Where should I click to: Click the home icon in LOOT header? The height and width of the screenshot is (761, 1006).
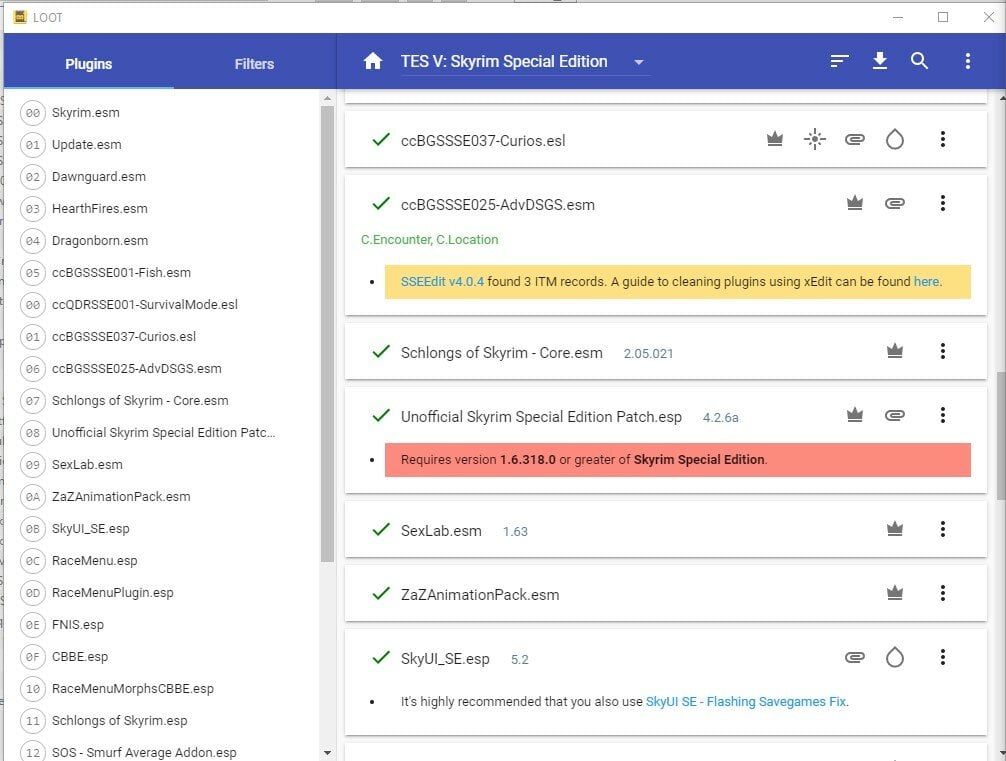click(373, 62)
